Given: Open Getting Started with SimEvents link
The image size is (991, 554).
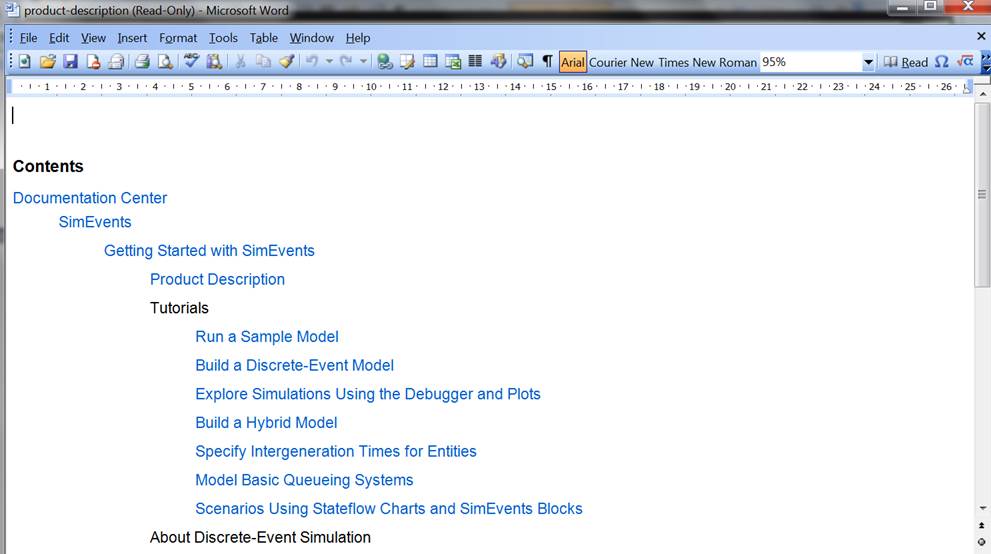Looking at the screenshot, I should (x=209, y=251).
